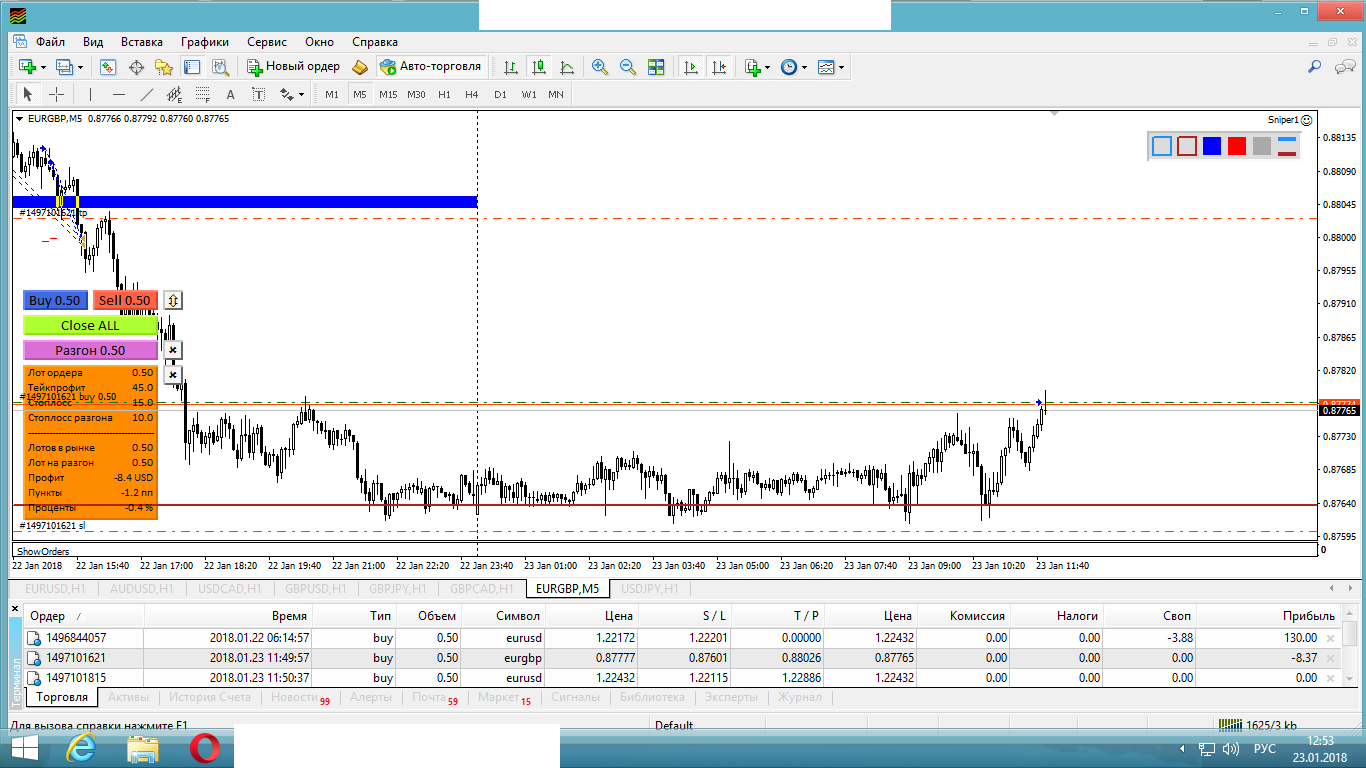The image size is (1366, 768).
Task: Toggle the Авто-торговля button
Action: tap(431, 67)
